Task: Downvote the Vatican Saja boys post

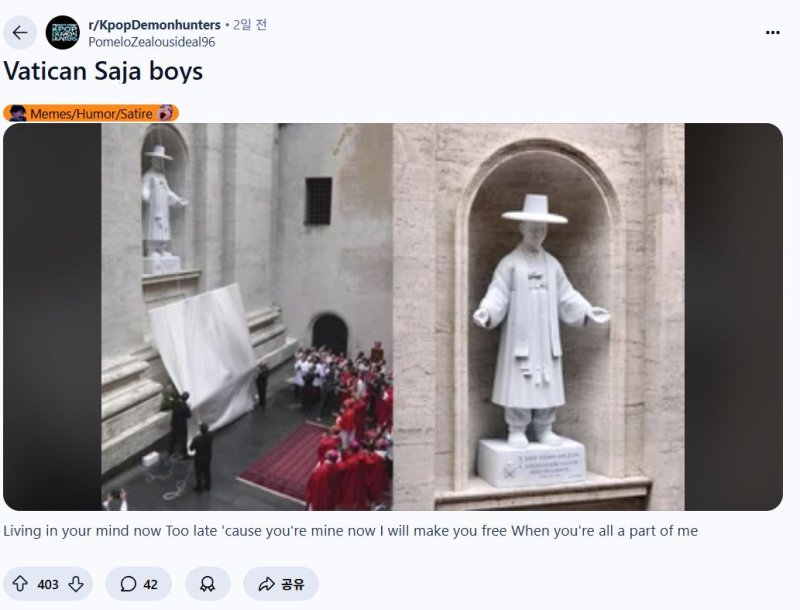Action: (76, 583)
